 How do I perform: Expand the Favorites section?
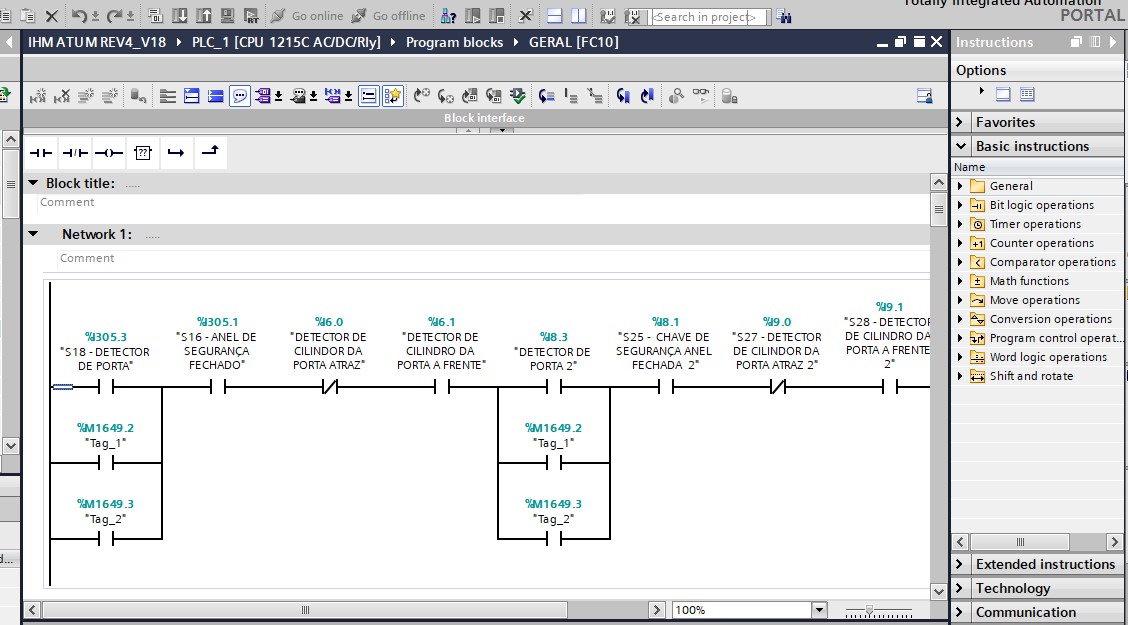coord(961,122)
